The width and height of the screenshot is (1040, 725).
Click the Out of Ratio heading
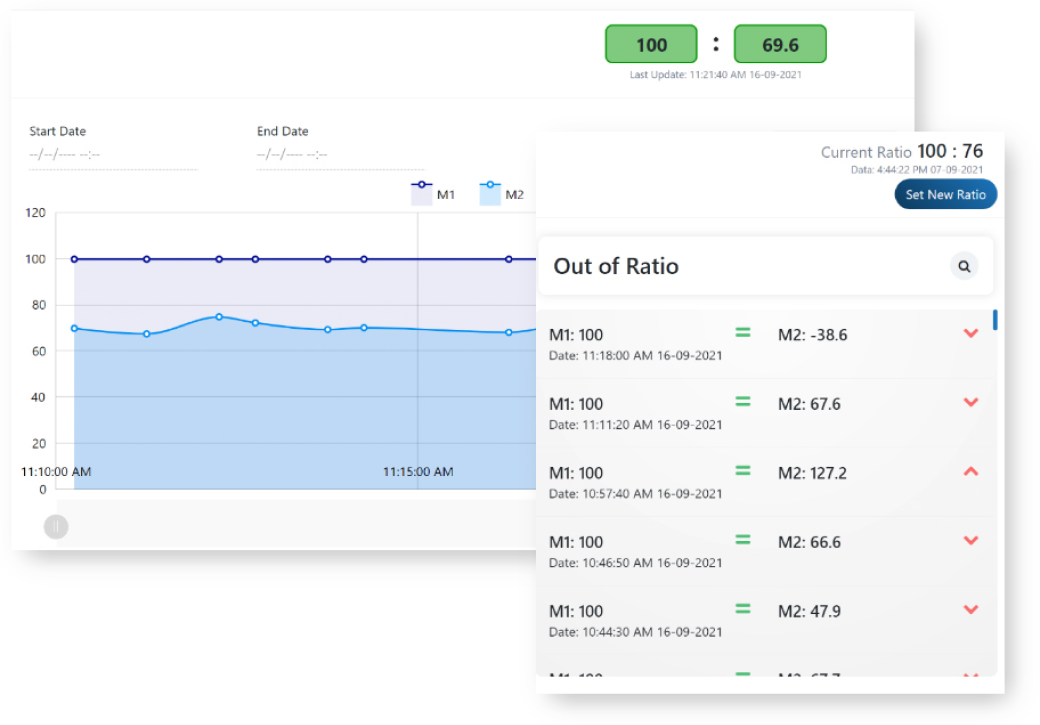tap(616, 267)
